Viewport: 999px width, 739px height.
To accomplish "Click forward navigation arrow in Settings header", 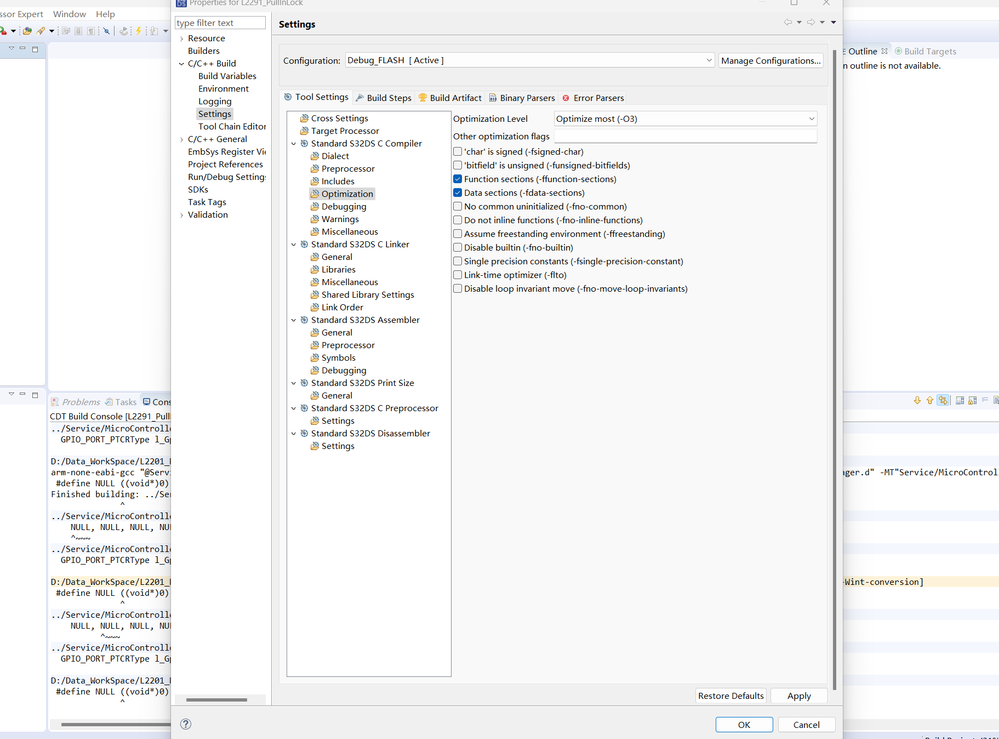I will [811, 22].
